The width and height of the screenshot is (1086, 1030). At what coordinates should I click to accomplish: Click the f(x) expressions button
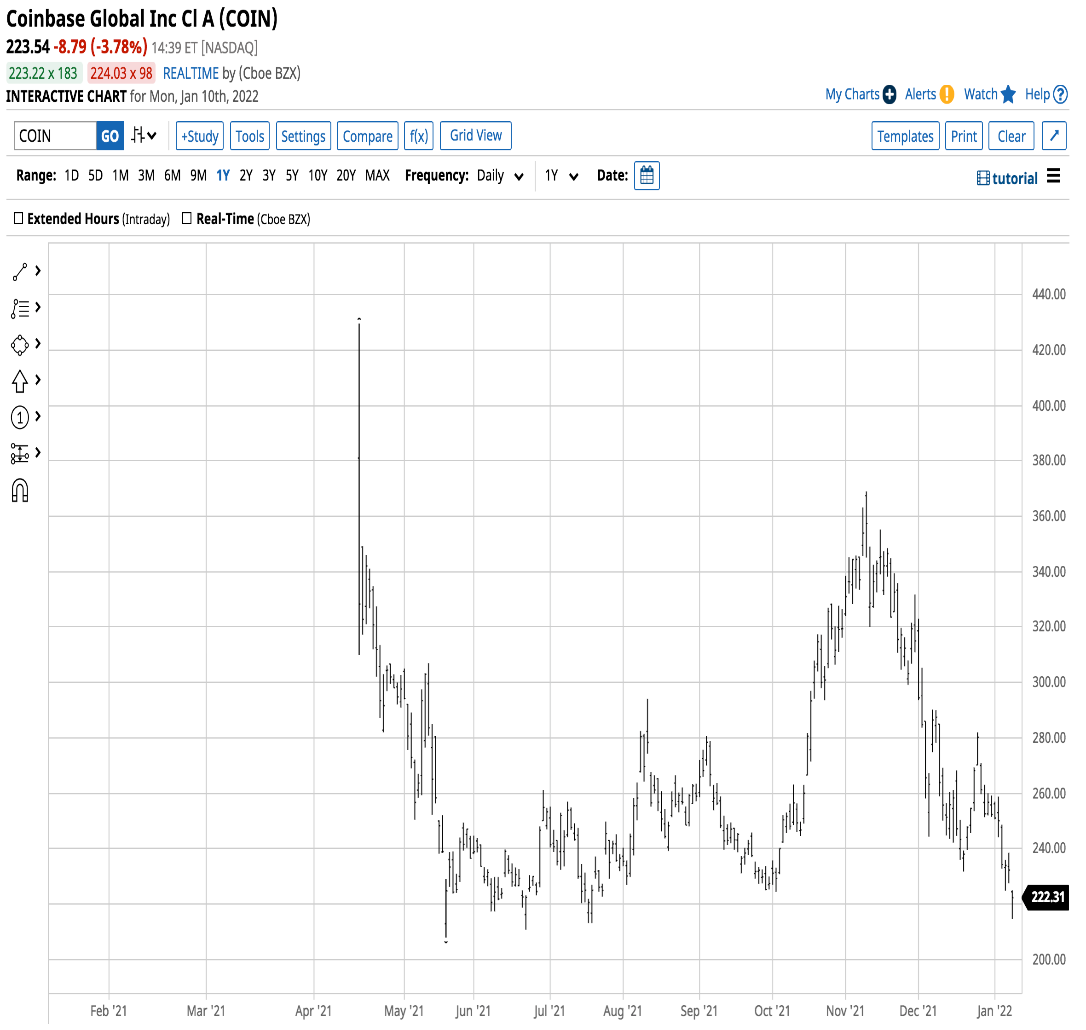point(419,136)
